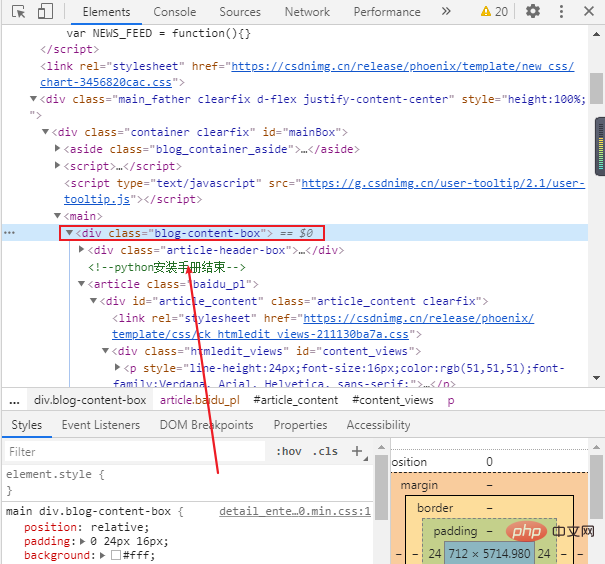Open the DOM Breakpoints pane
The image size is (605, 564).
tap(206, 425)
